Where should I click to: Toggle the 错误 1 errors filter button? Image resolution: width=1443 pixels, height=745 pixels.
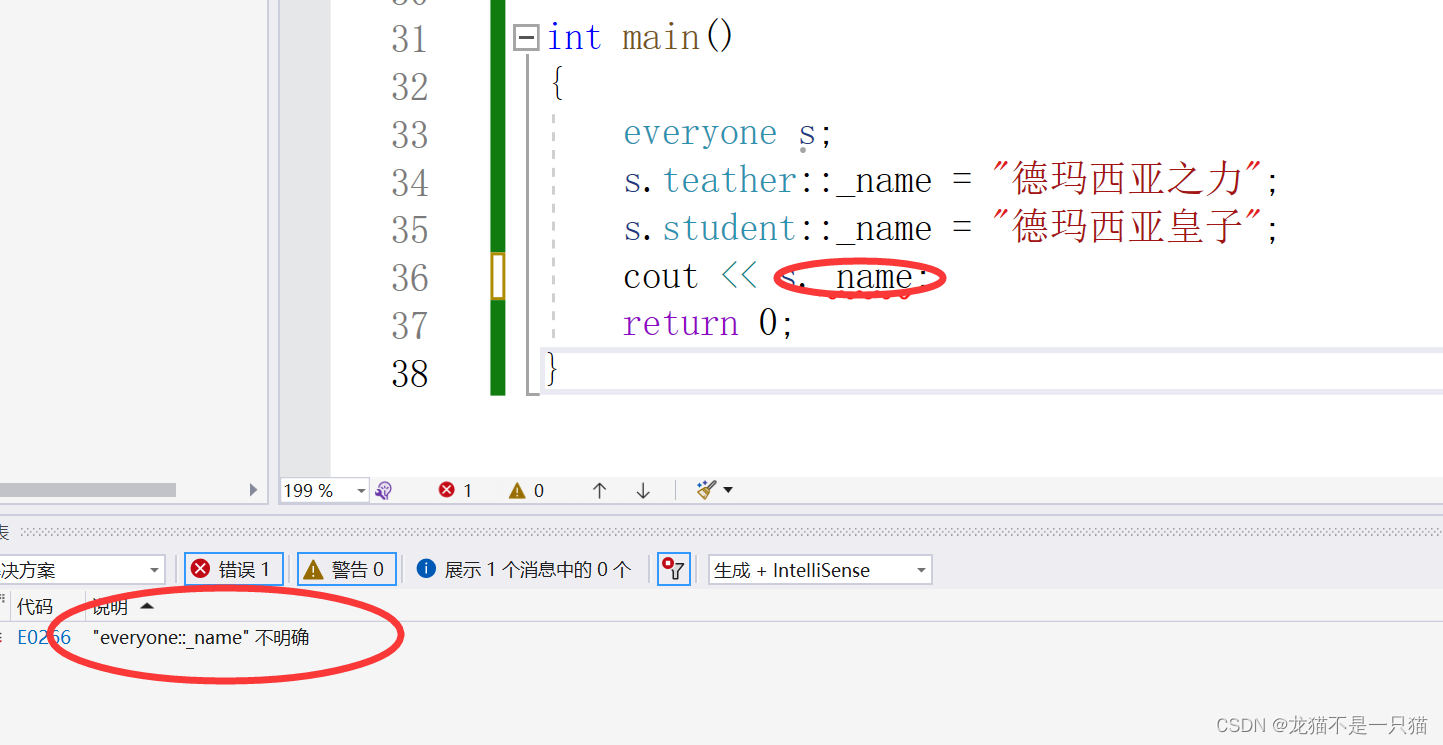click(234, 570)
